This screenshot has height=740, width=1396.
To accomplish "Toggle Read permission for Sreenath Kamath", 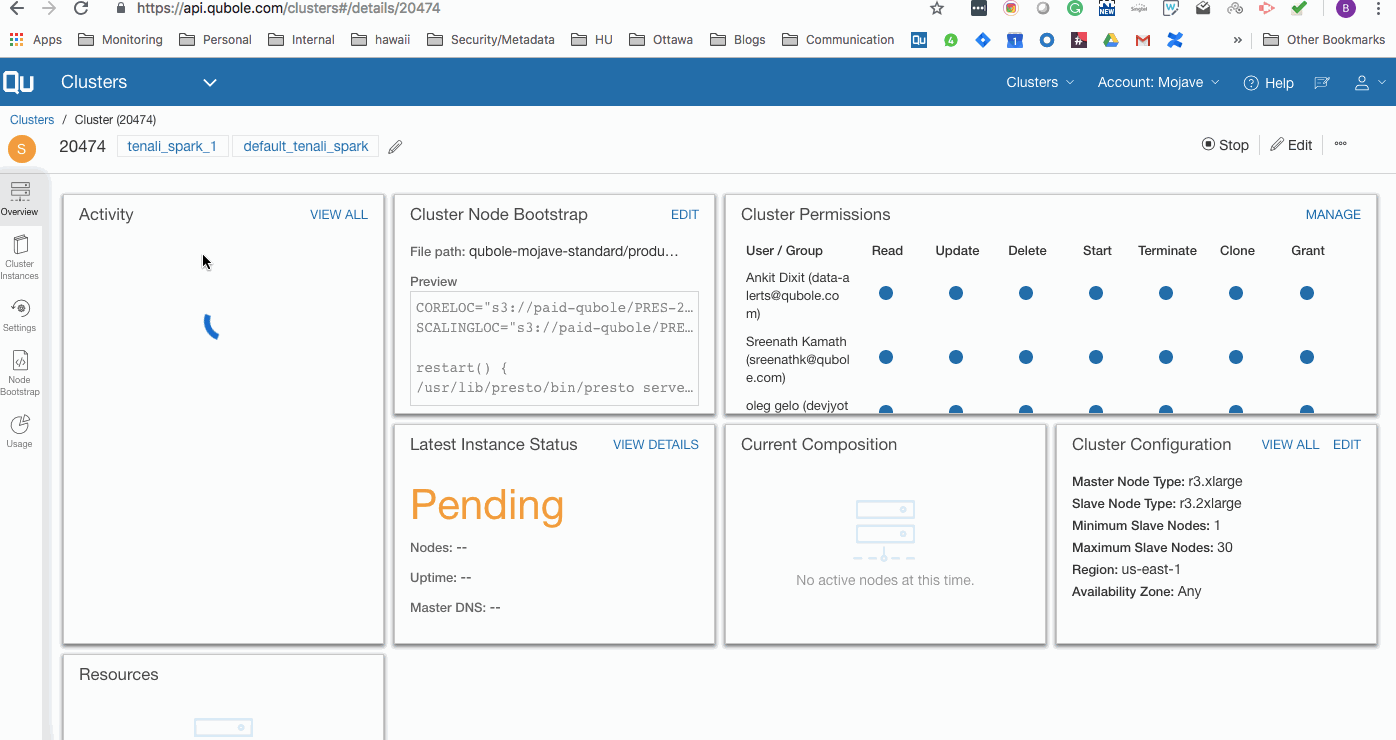I will point(886,357).
